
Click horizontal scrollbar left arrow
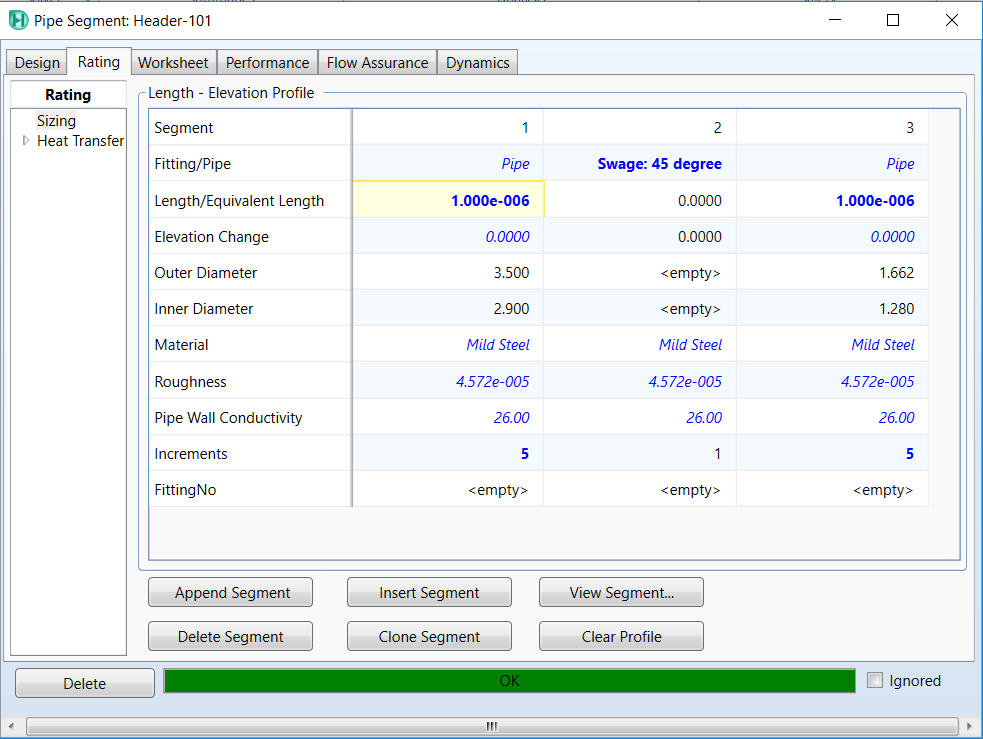click(11, 726)
